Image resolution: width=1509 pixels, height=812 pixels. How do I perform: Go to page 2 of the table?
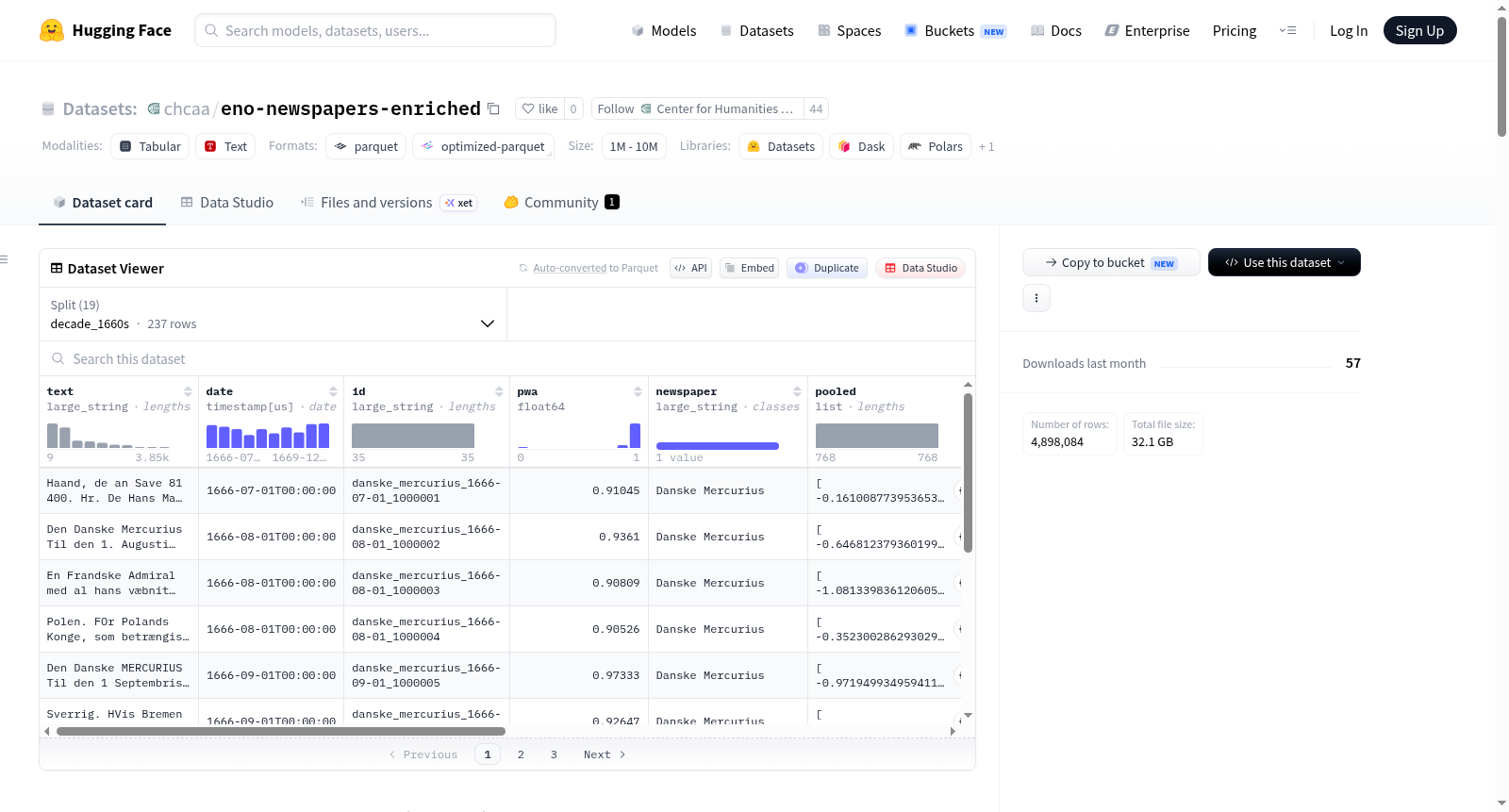point(521,754)
